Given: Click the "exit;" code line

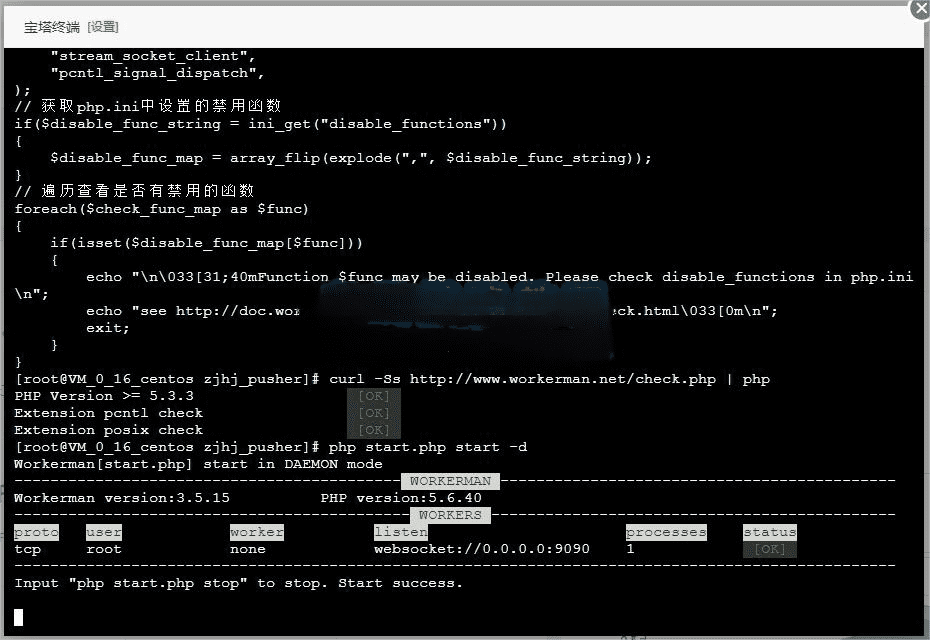Looking at the screenshot, I should coord(108,328).
